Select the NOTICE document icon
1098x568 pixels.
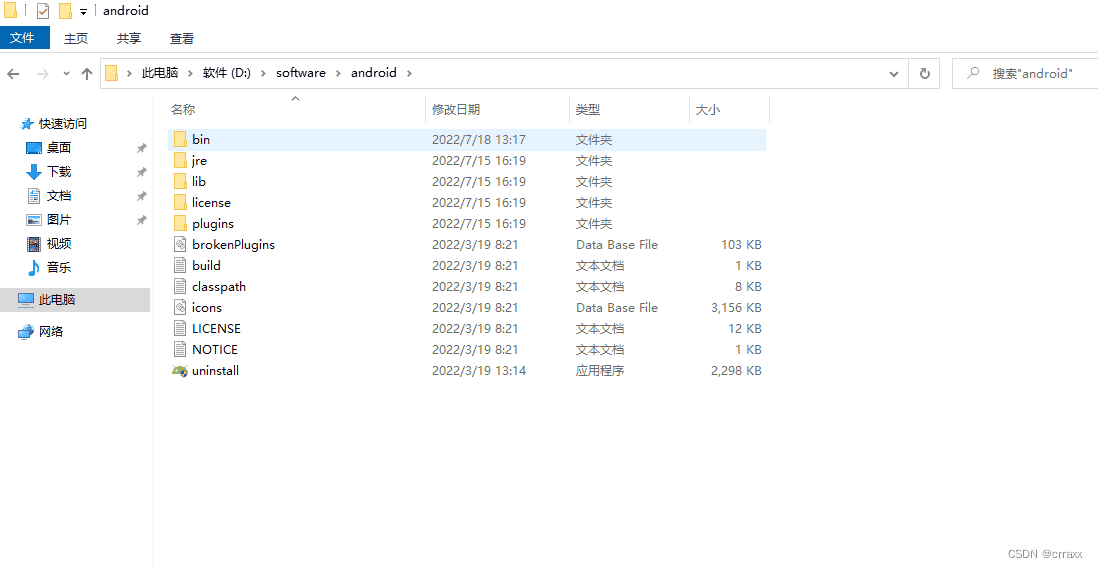click(180, 349)
